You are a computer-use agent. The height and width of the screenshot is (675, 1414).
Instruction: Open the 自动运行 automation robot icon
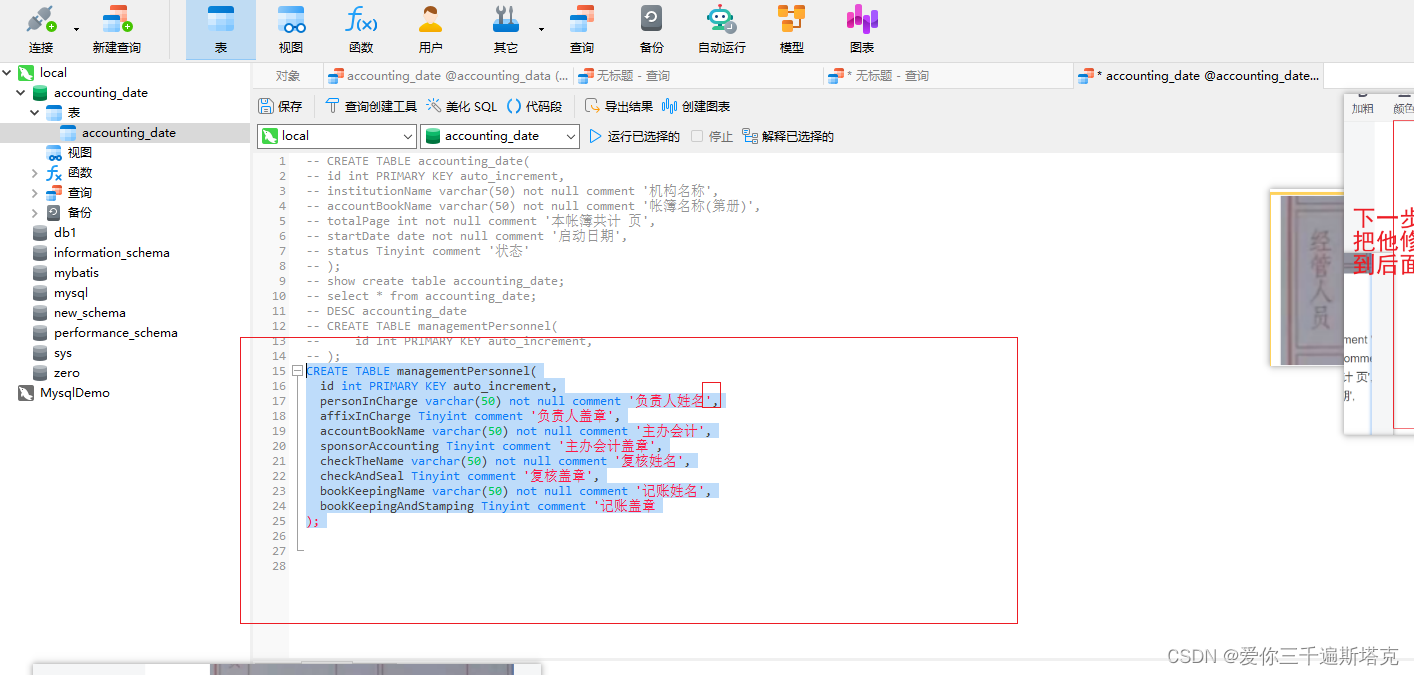click(x=722, y=29)
